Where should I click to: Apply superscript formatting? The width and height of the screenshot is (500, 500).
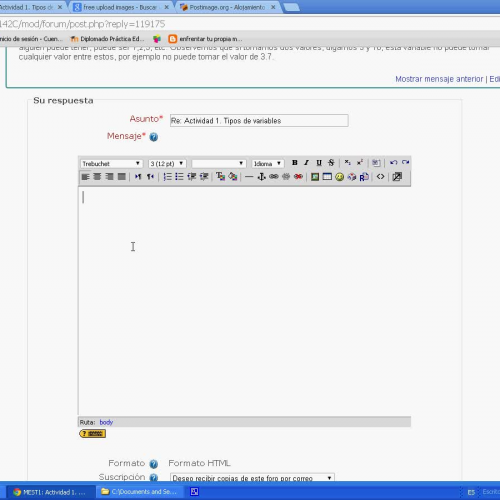pos(360,163)
